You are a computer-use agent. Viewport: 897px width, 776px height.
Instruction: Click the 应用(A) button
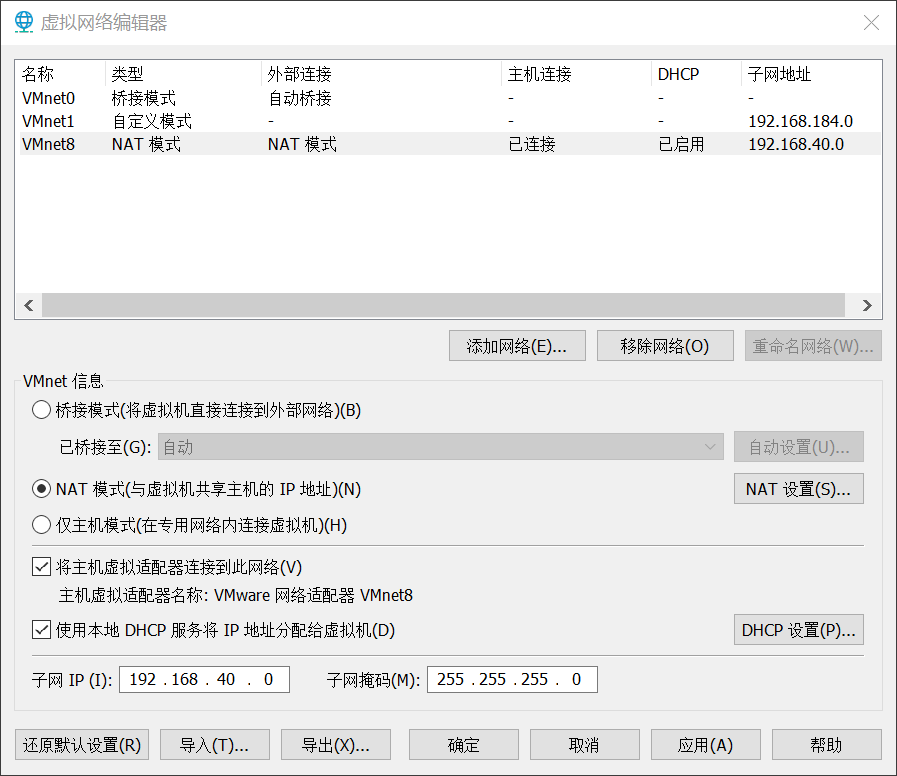point(705,745)
